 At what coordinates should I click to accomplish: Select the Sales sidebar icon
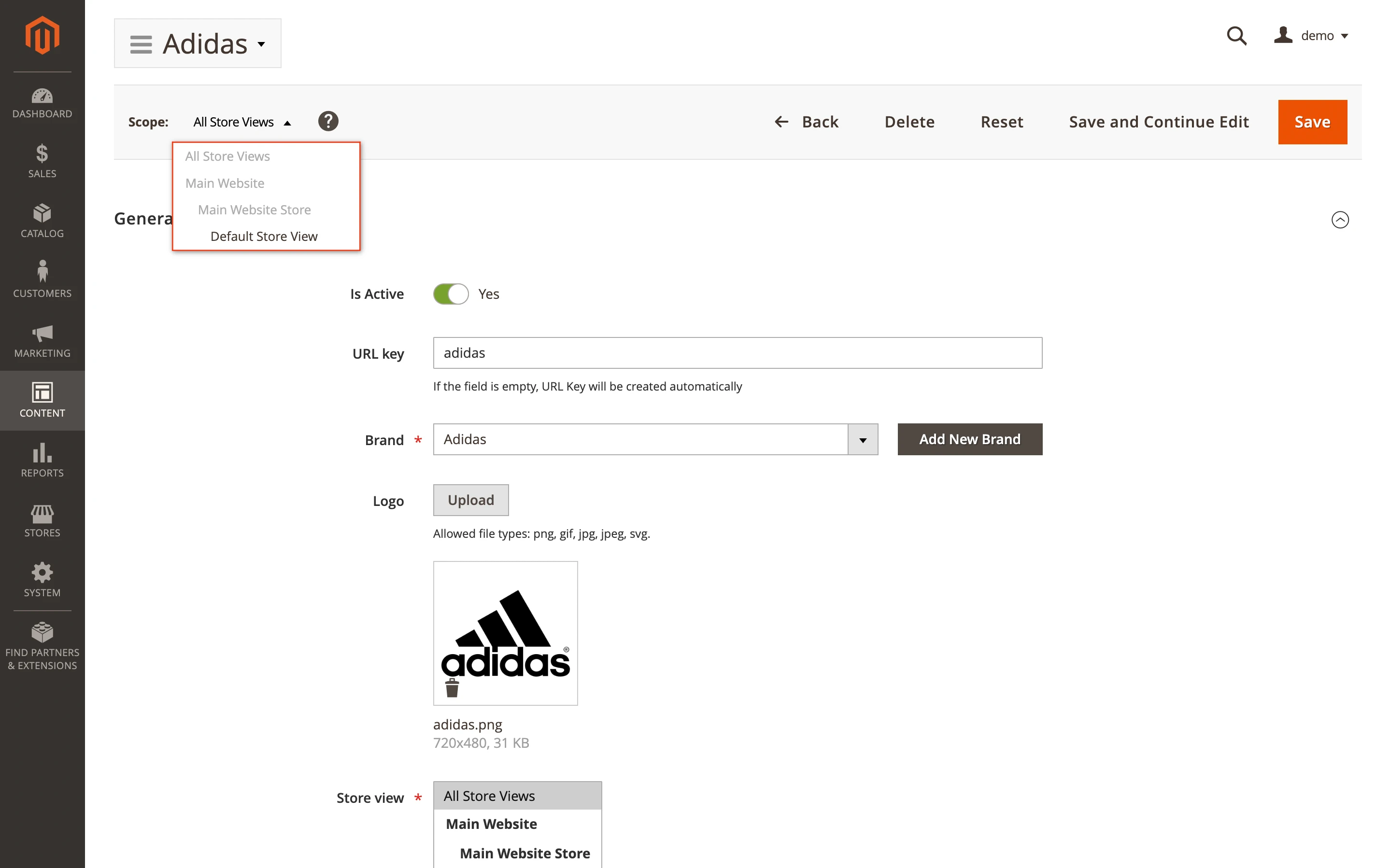click(42, 161)
